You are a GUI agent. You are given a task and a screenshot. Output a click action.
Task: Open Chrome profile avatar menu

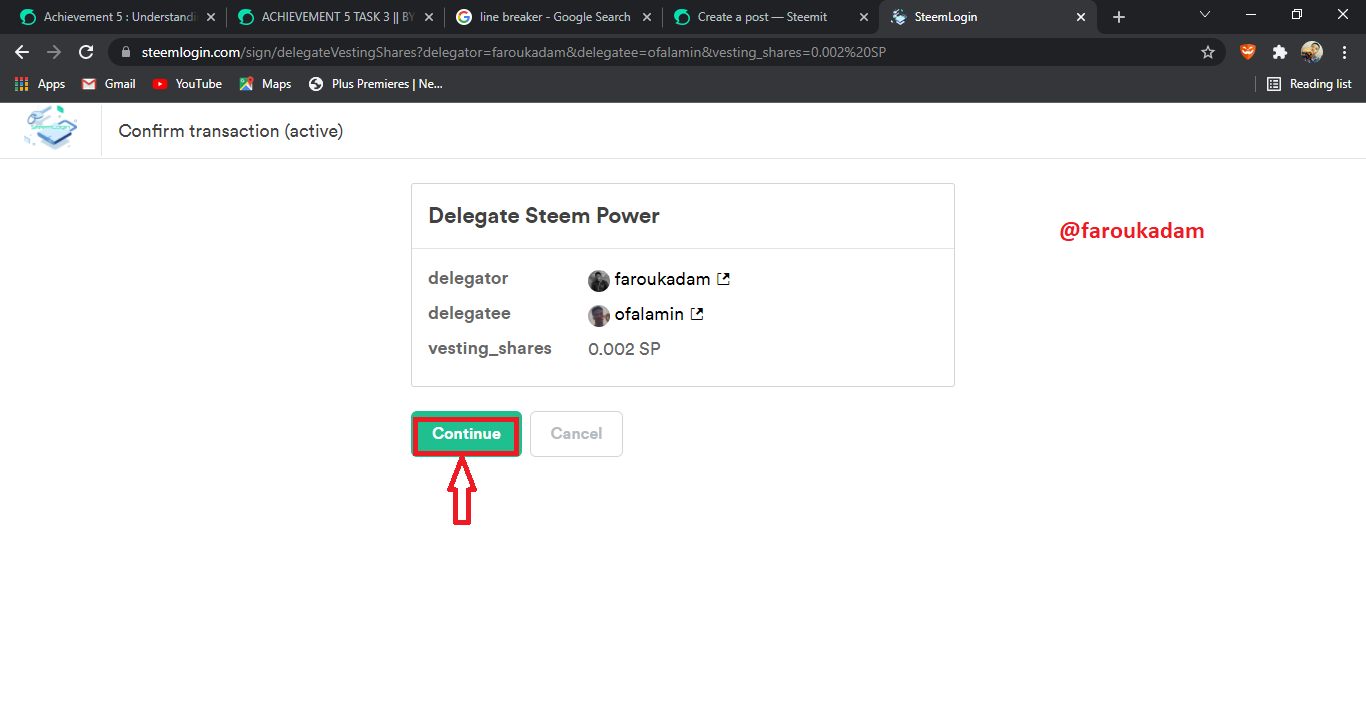(x=1311, y=52)
